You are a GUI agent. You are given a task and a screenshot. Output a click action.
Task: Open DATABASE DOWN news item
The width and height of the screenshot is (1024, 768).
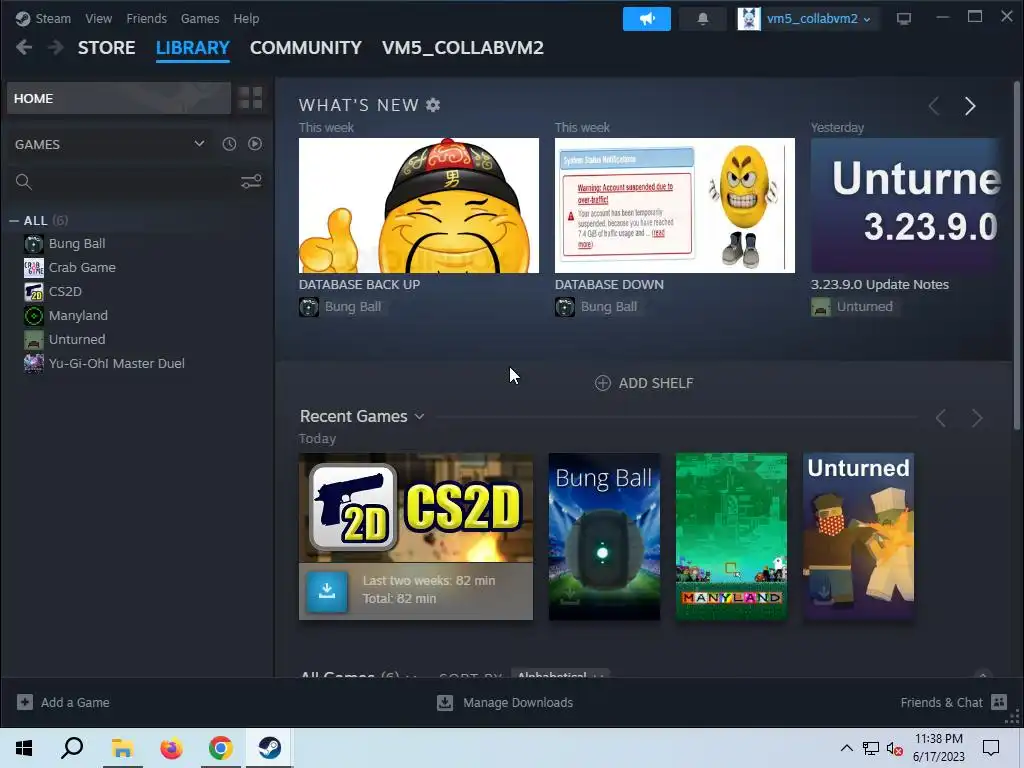click(x=675, y=205)
